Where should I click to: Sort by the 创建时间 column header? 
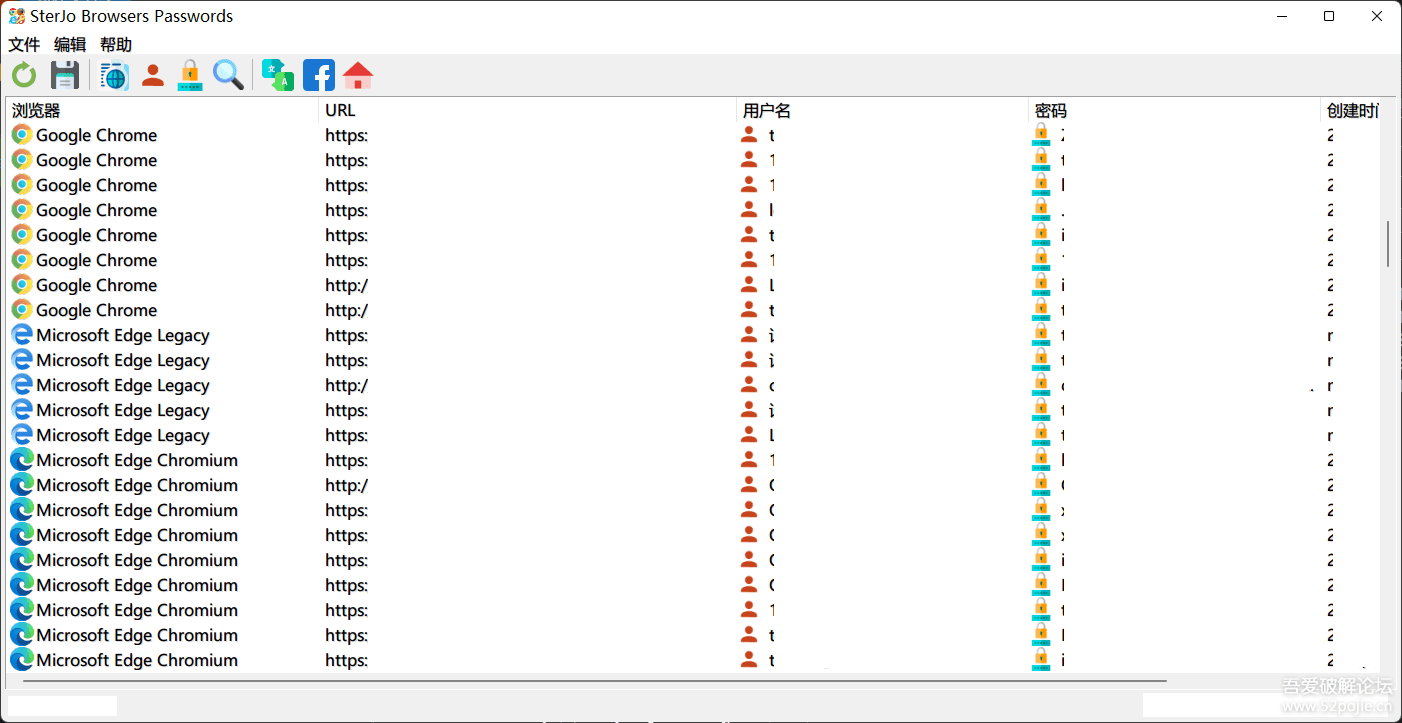1351,110
